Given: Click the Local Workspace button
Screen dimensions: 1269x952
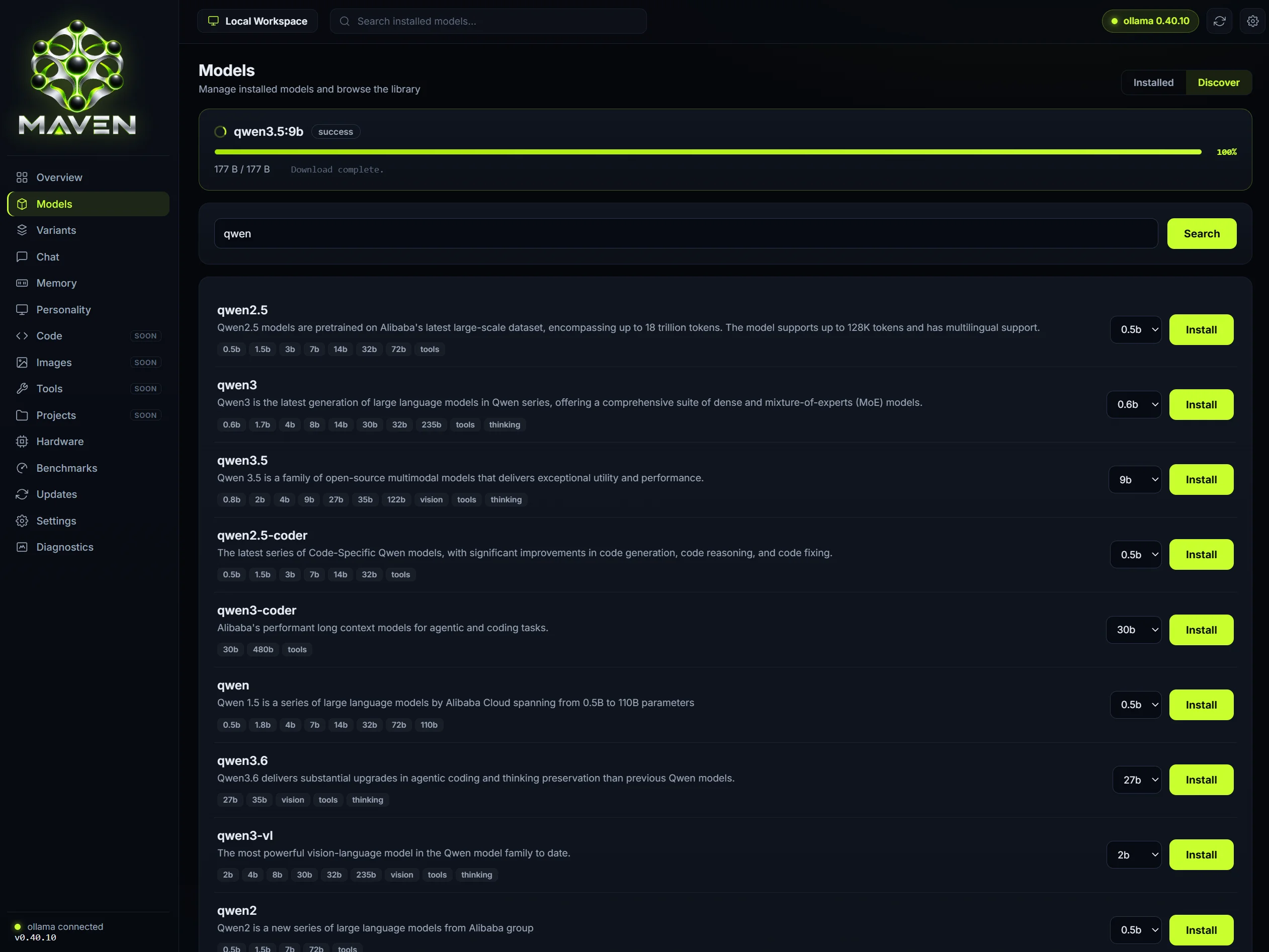Looking at the screenshot, I should [258, 21].
